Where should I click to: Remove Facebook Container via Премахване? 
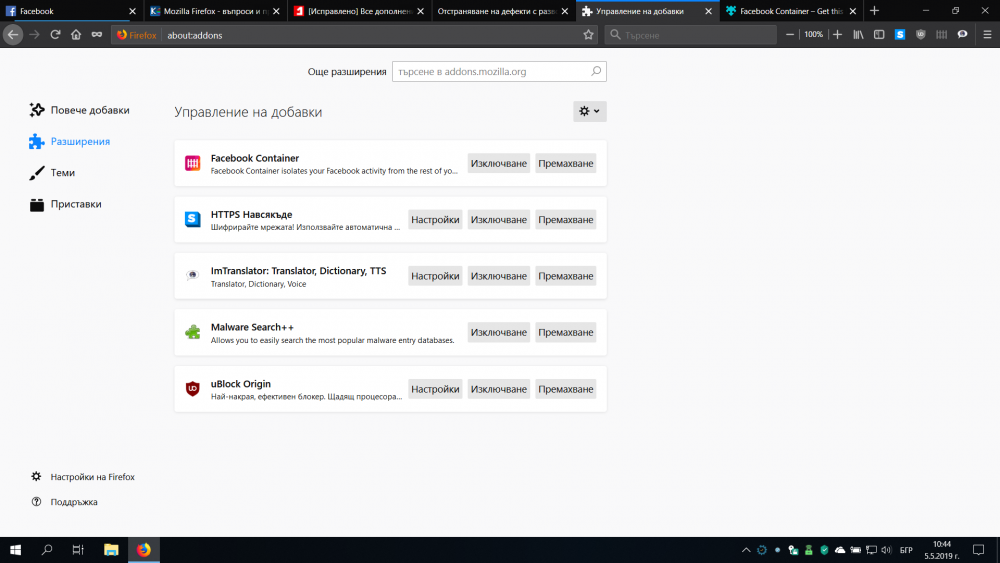click(x=566, y=163)
